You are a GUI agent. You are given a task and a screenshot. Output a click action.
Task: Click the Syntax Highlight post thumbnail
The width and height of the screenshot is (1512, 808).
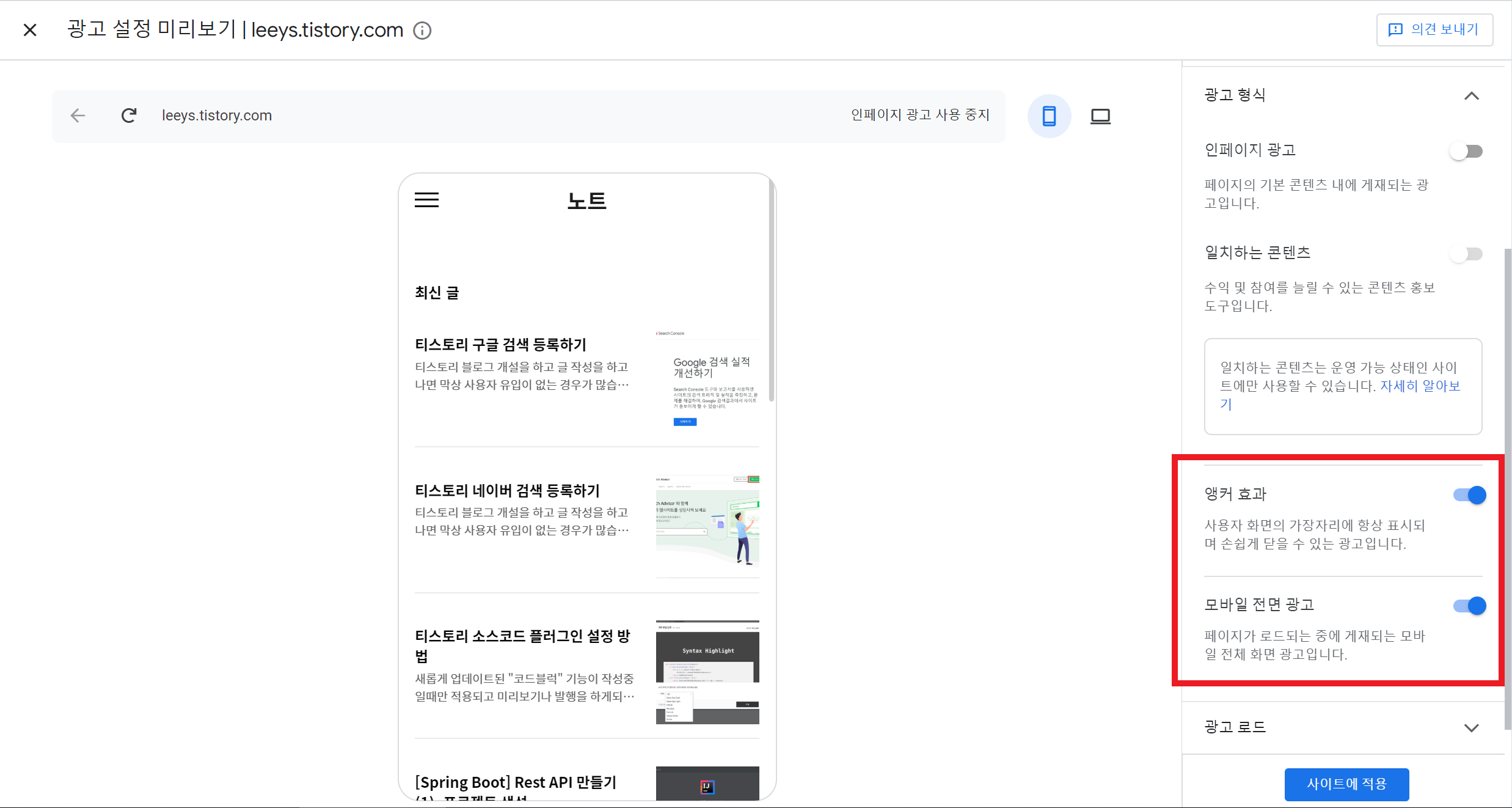tap(707, 672)
